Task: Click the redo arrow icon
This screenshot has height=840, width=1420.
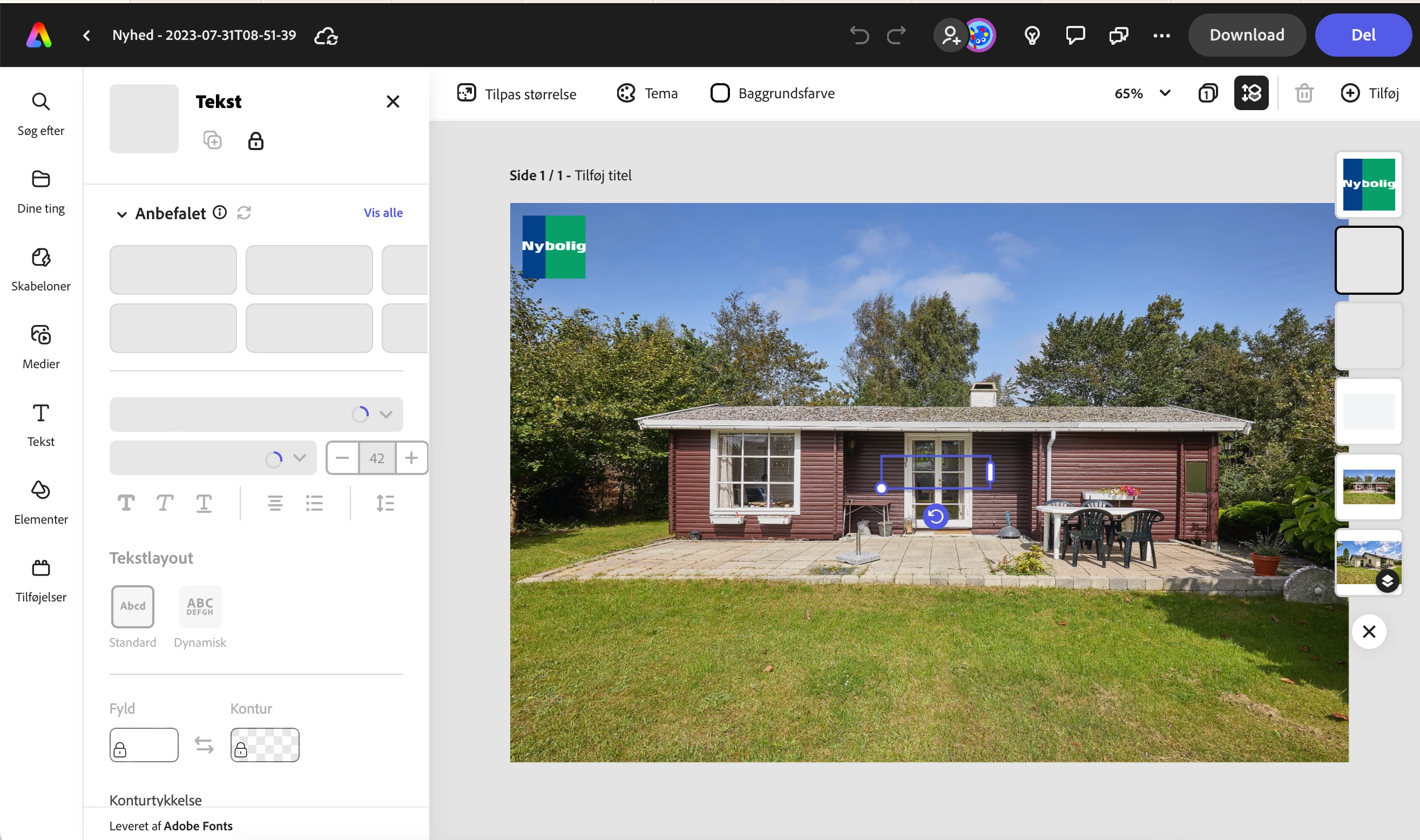Action: pyautogui.click(x=896, y=35)
